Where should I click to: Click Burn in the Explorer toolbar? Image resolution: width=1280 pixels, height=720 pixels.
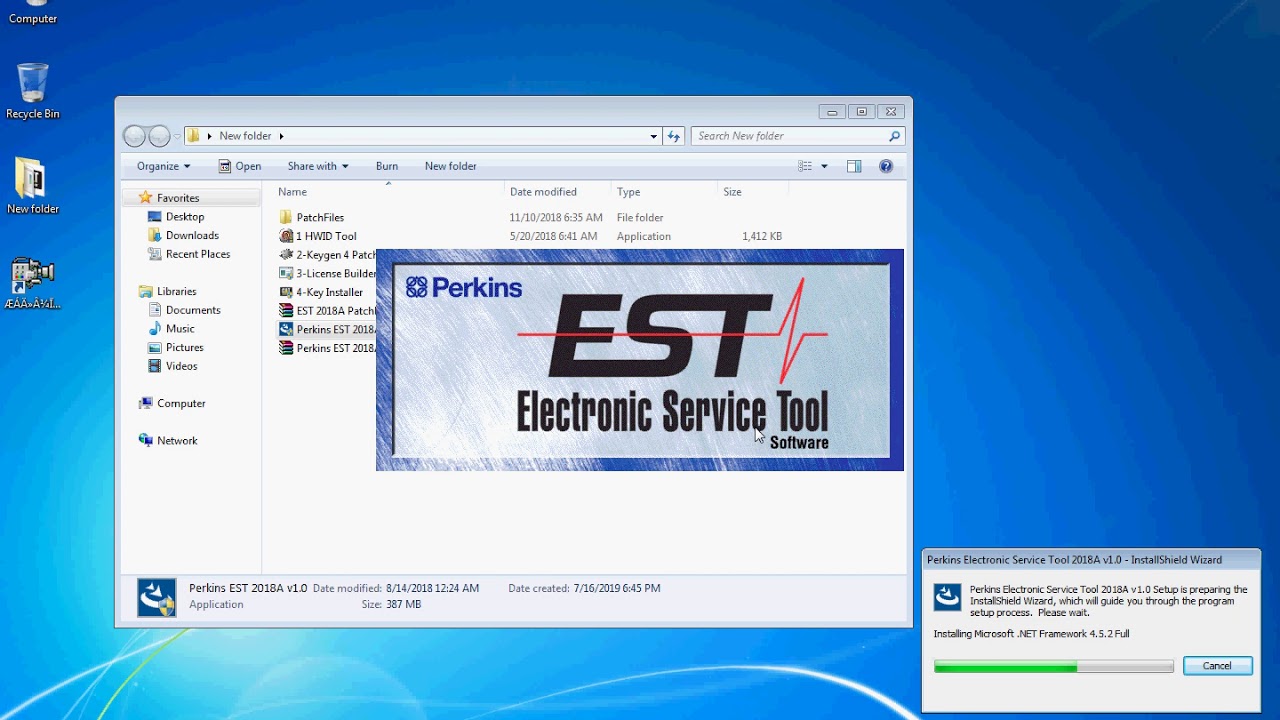387,166
